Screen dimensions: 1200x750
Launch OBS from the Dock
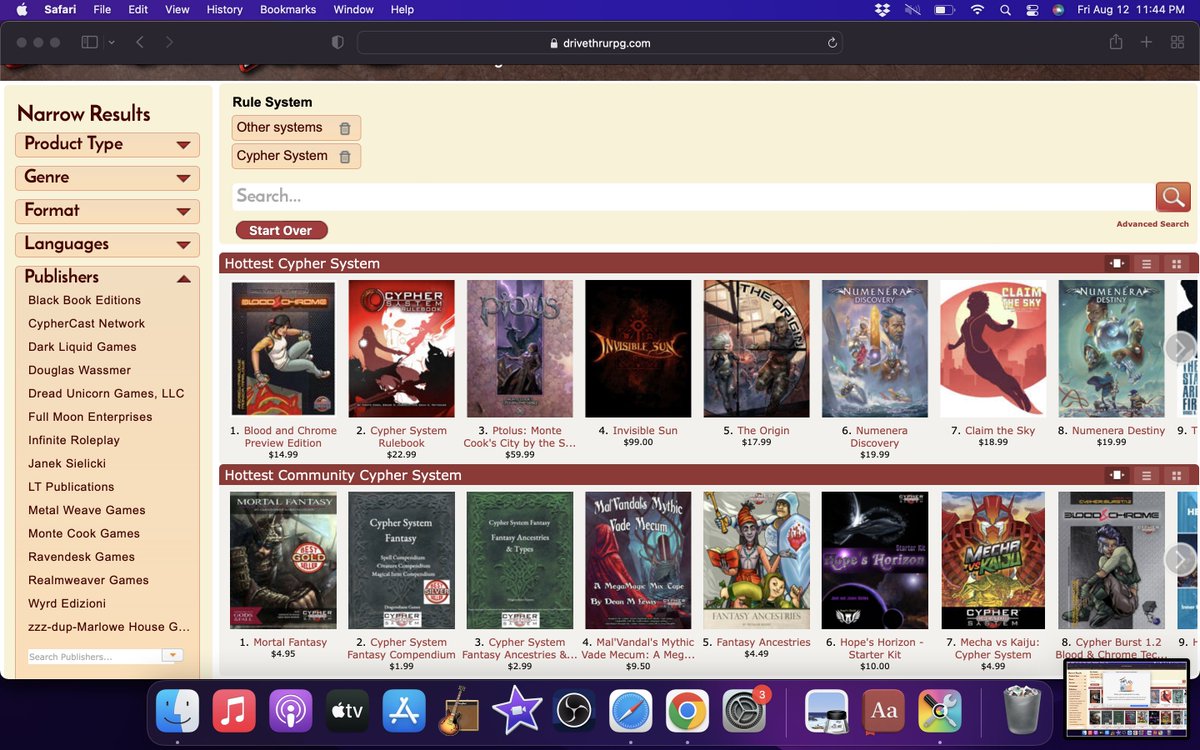coord(574,712)
